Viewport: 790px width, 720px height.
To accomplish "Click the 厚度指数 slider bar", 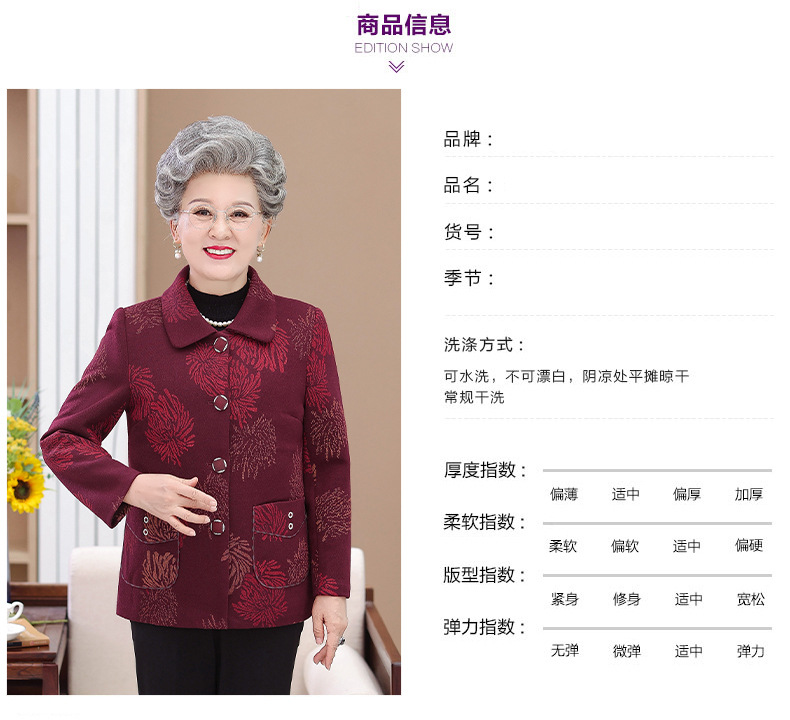I will tap(657, 470).
